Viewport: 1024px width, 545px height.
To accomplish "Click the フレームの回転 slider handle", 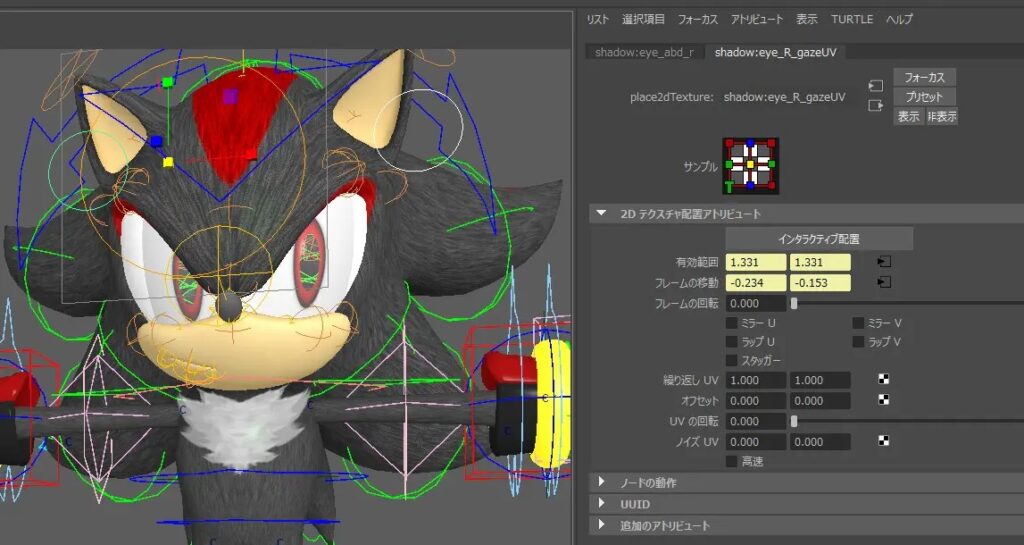I will point(794,303).
